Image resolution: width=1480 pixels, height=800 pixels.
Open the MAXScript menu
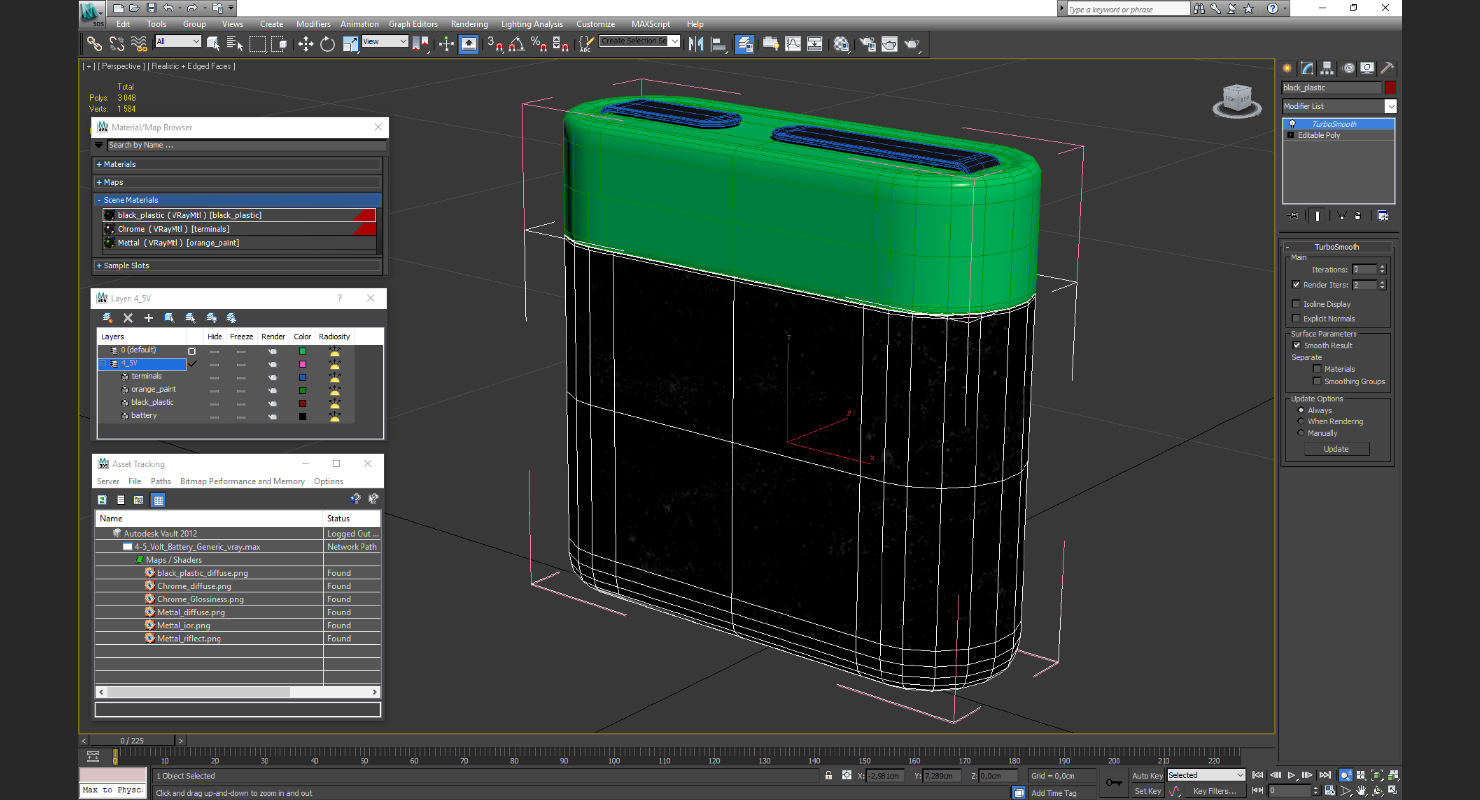coord(651,24)
